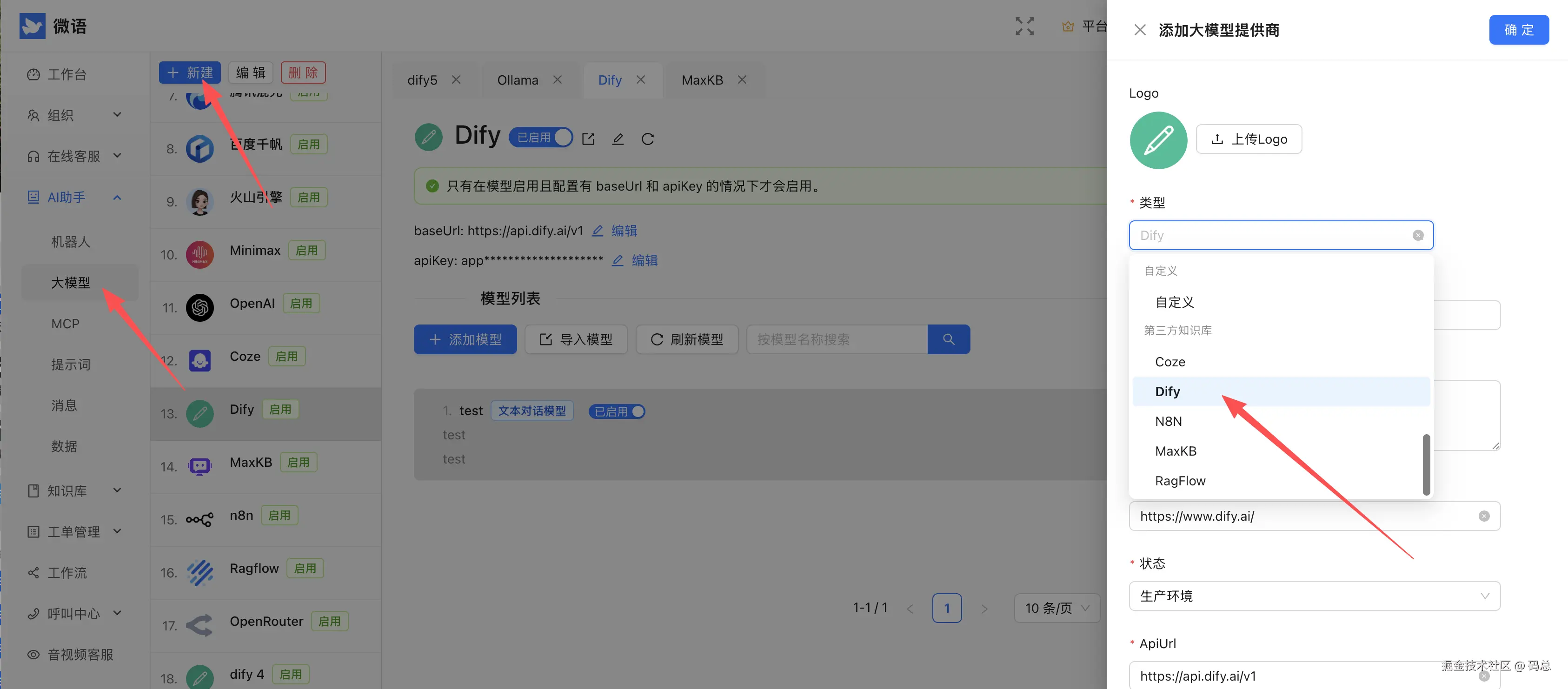Select Coze from the type dropdown list
Image resolution: width=1568 pixels, height=689 pixels.
click(x=1169, y=361)
